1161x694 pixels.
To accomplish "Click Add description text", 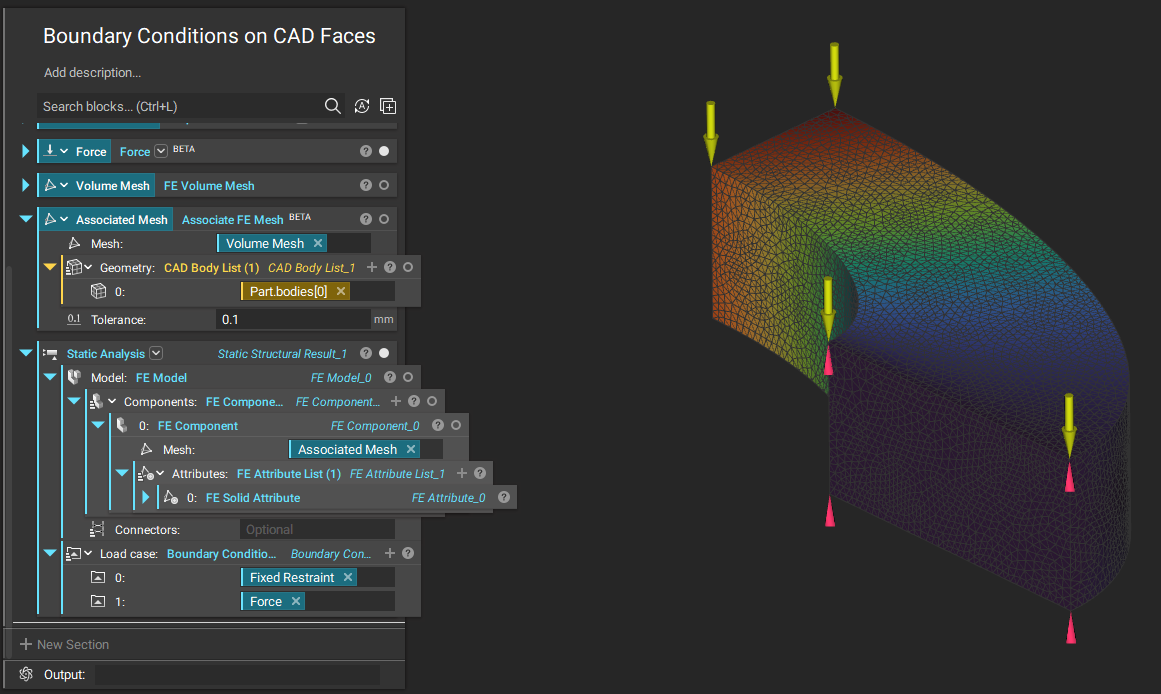I will [x=93, y=73].
